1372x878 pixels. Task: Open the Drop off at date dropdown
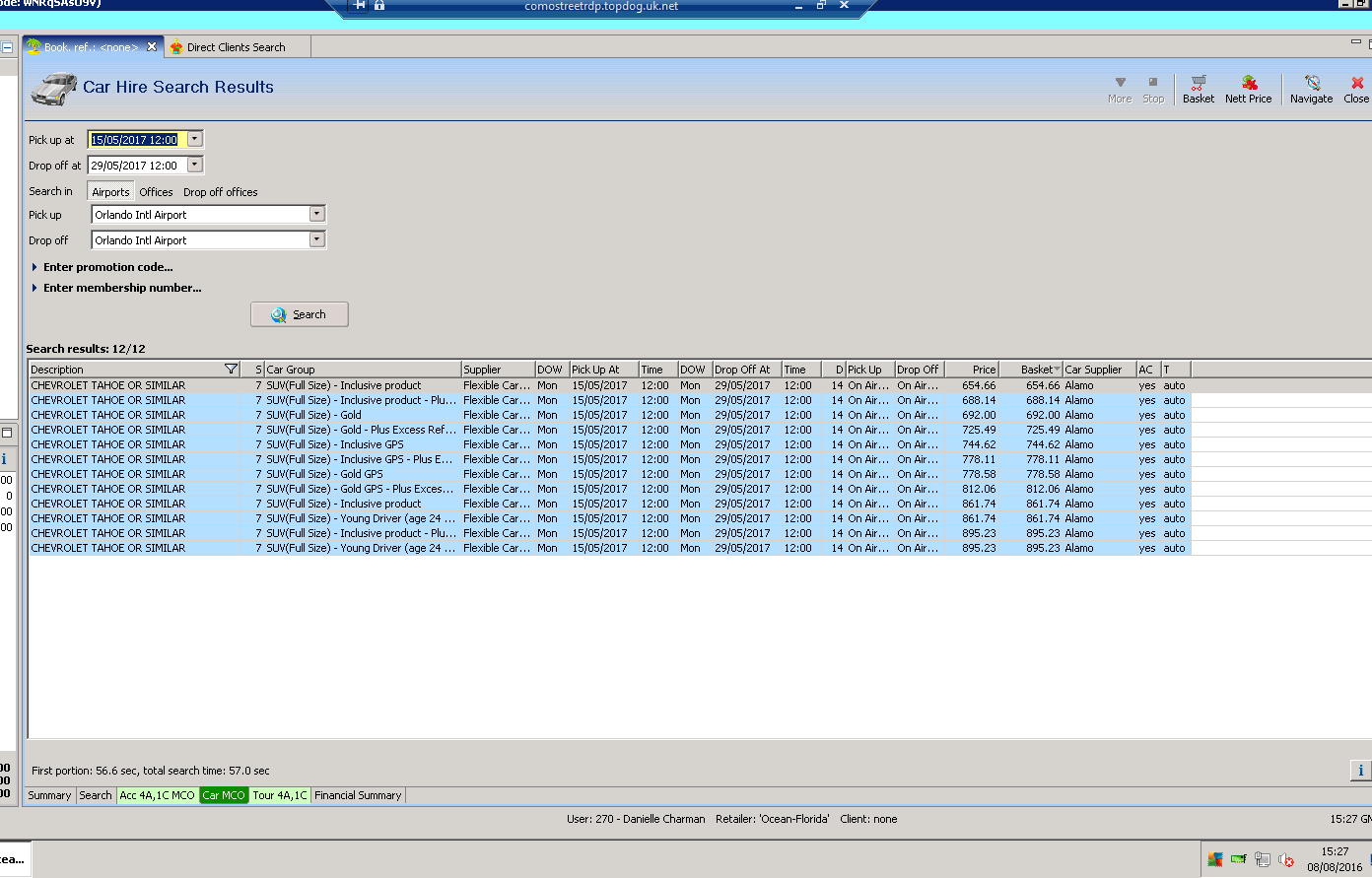[x=195, y=165]
